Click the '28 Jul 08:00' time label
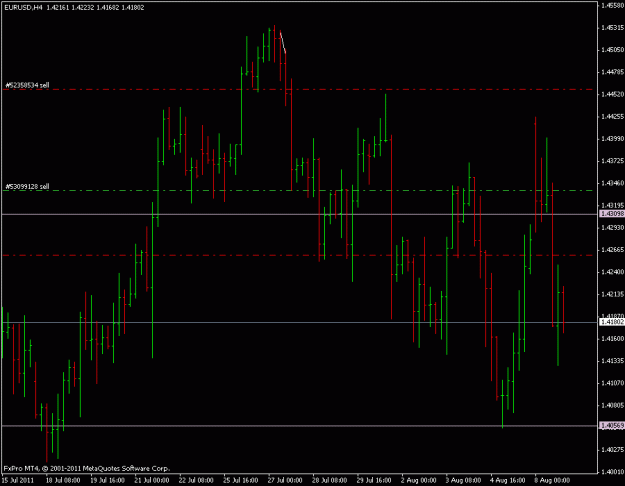Screen dimensions: 625x486 330,480
